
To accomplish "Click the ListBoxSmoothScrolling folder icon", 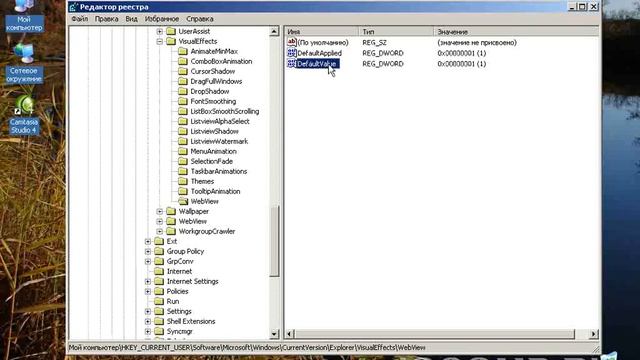I will pyautogui.click(x=183, y=111).
